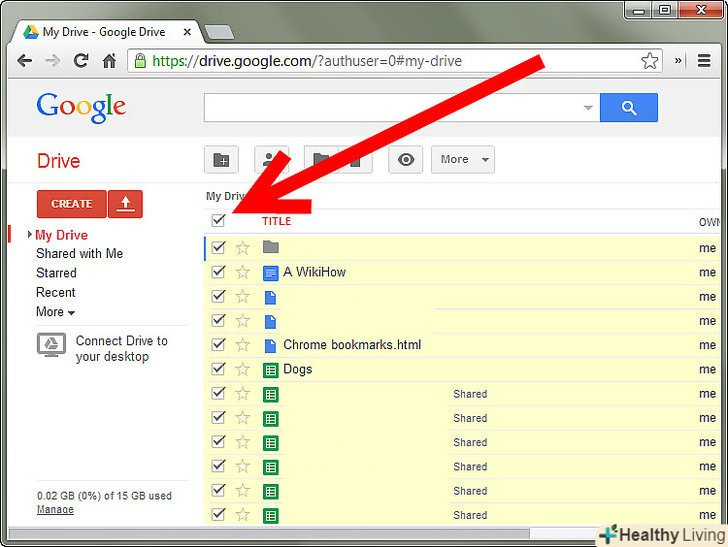The image size is (728, 547).
Task: Go to the browser home icon
Action: pyautogui.click(x=109, y=61)
